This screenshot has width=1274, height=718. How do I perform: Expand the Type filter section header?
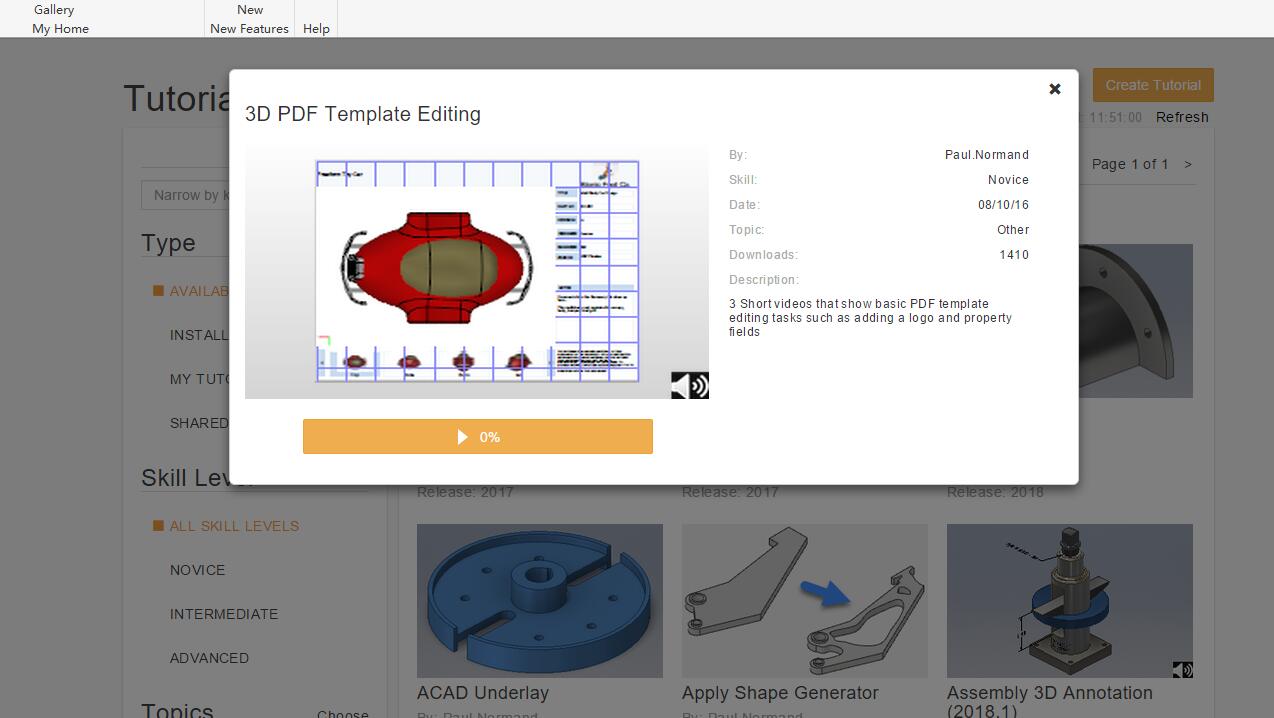click(x=168, y=242)
